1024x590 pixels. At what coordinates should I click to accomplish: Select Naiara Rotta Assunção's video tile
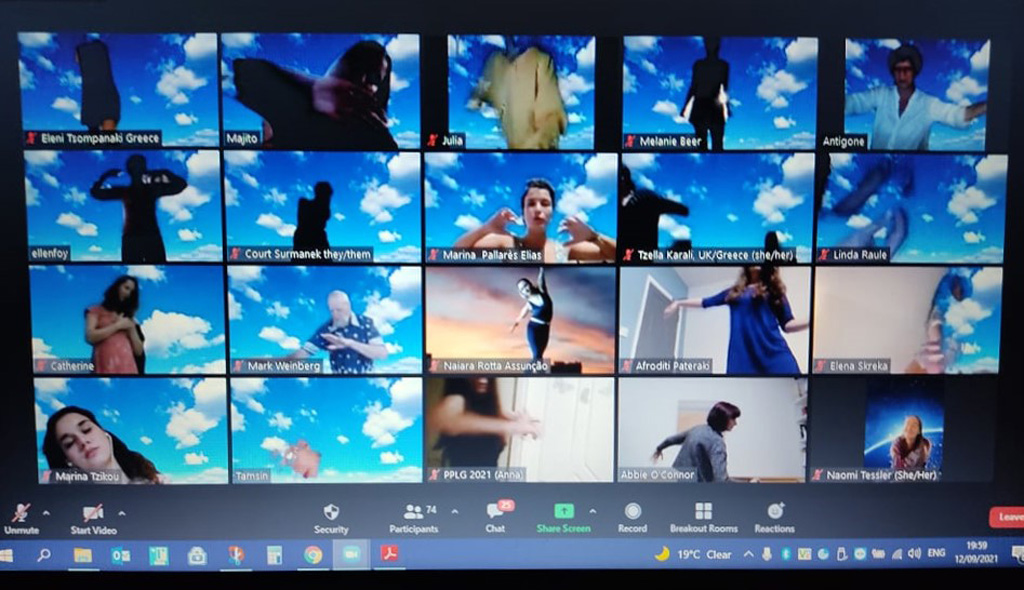(520, 320)
